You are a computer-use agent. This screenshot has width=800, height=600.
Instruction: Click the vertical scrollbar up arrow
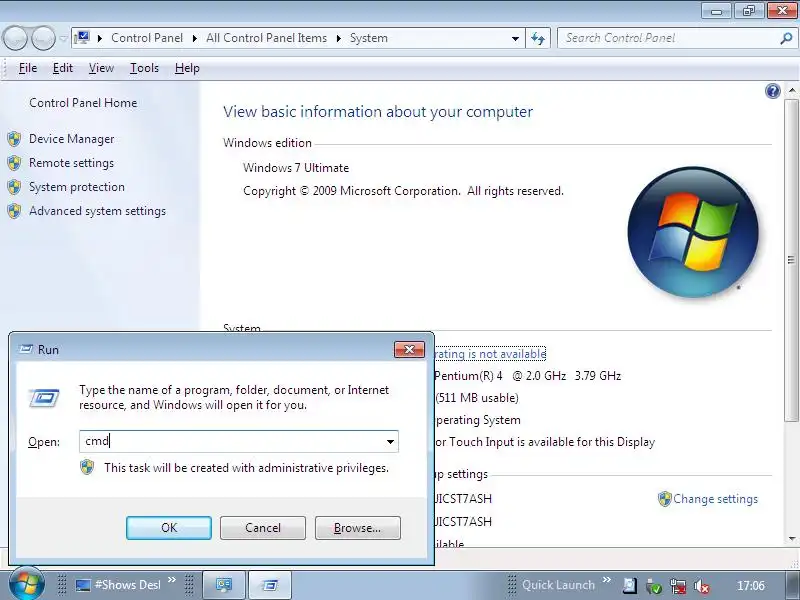pos(792,90)
